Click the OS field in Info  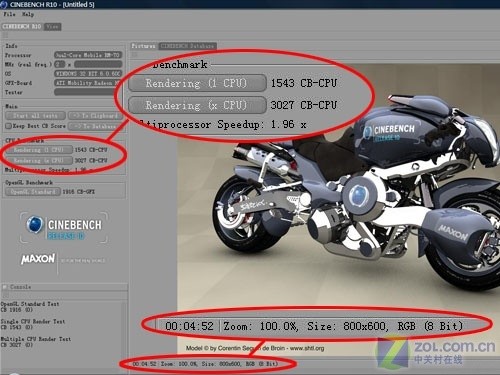(x=88, y=73)
